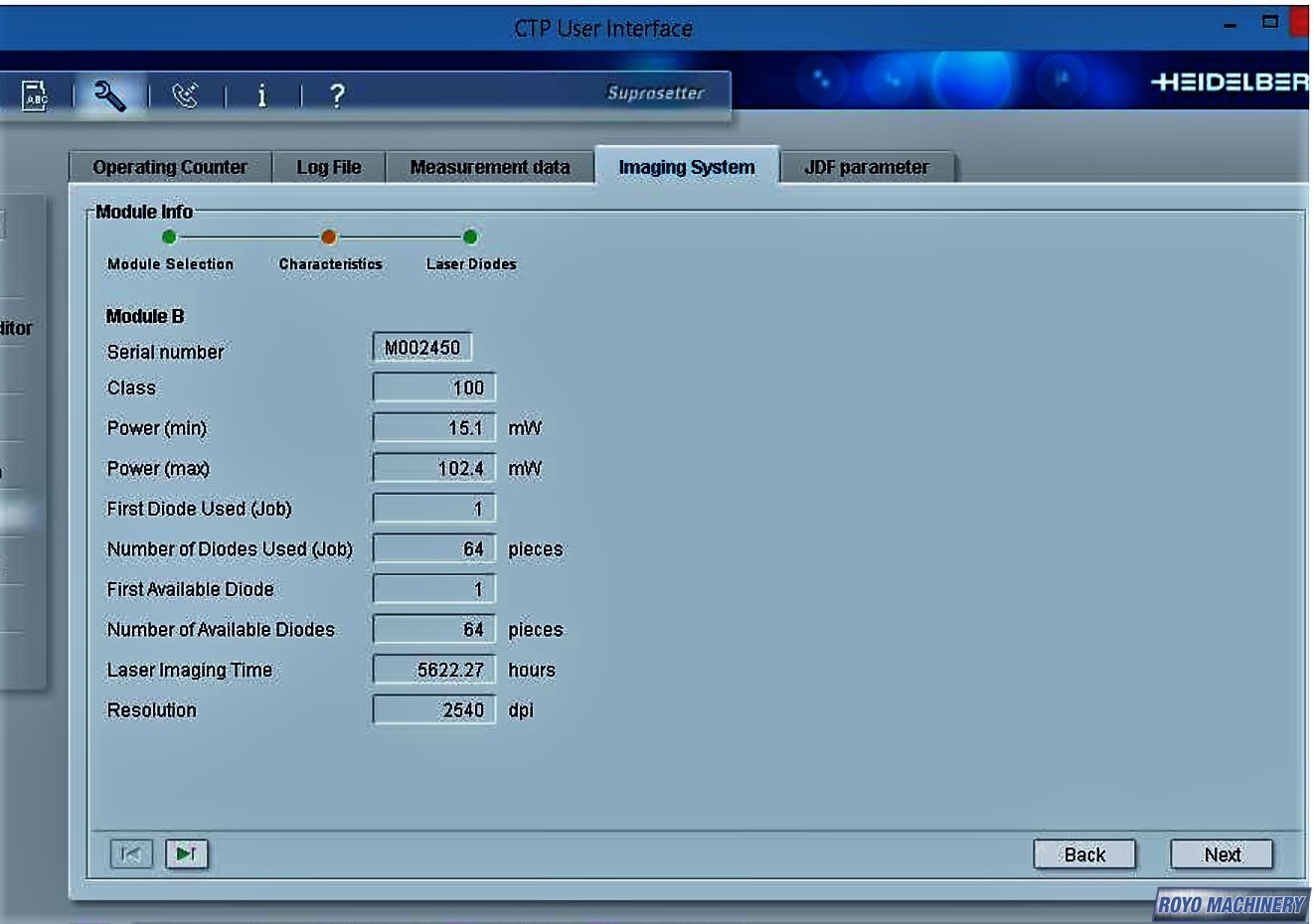Switch to the Measurement data tab
This screenshot has width=1314, height=924.
point(490,167)
